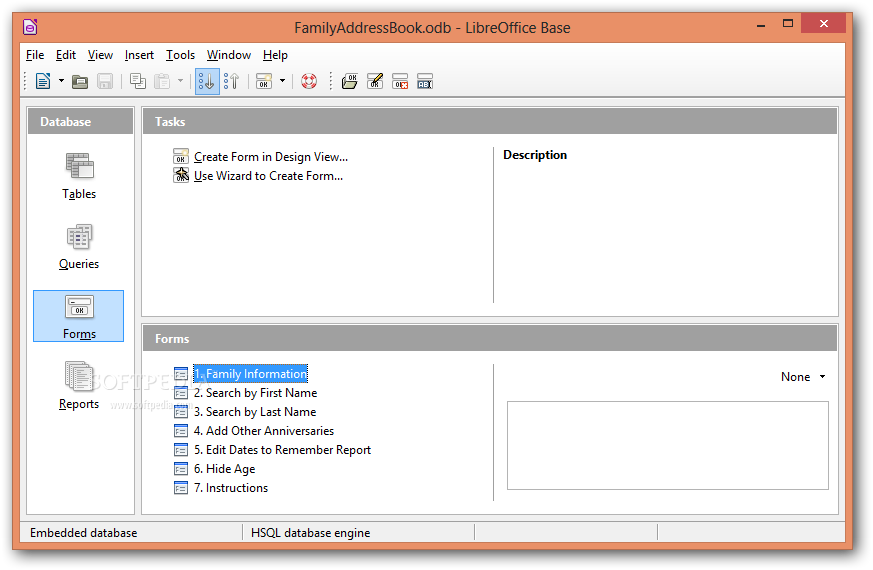Image resolution: width=873 pixels, height=570 pixels.
Task: Click the New document toolbar icon
Action: [43, 82]
